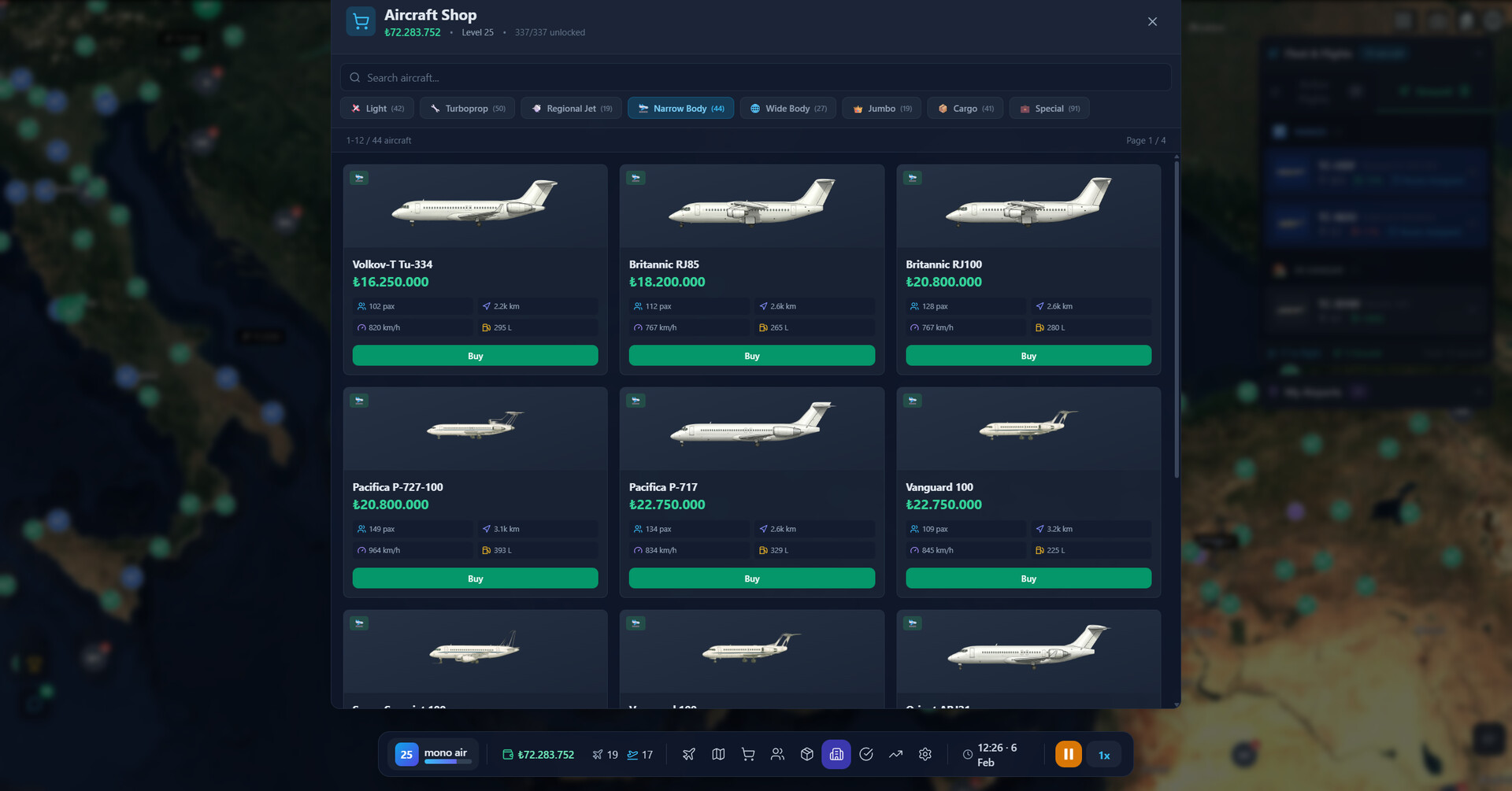Select the shopping cart shop icon
Screen dimensions: 1512x791
[x=747, y=754]
